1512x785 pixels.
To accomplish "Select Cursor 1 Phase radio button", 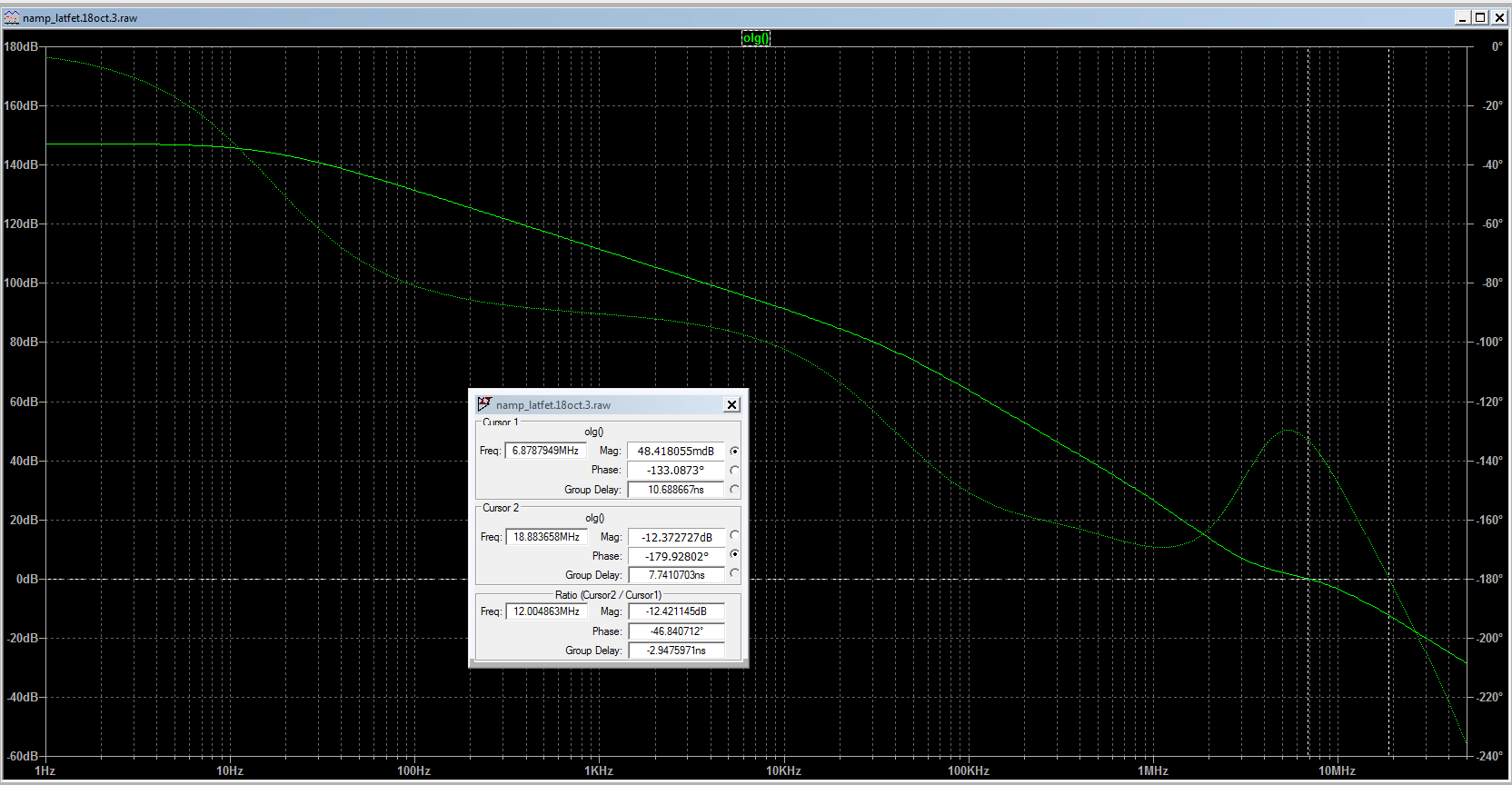I will point(734,470).
